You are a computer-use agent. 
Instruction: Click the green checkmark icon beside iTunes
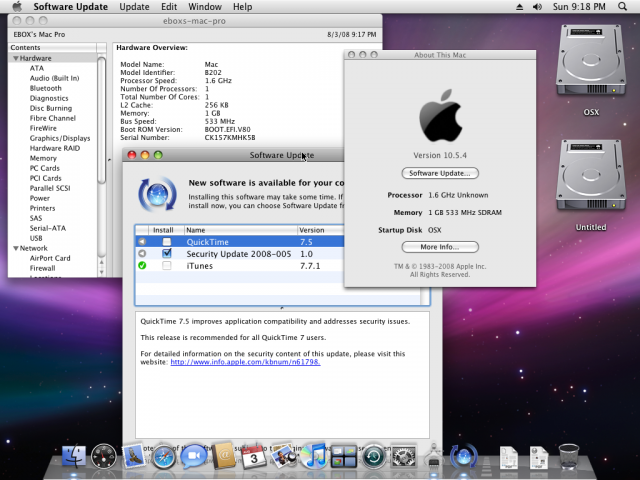tap(142, 265)
